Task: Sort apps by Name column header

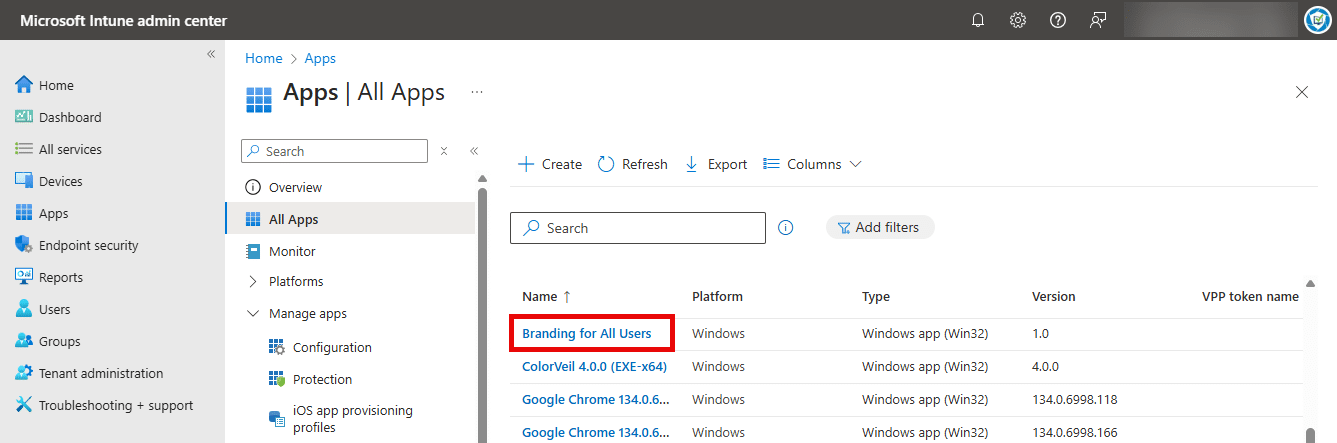Action: click(540, 296)
